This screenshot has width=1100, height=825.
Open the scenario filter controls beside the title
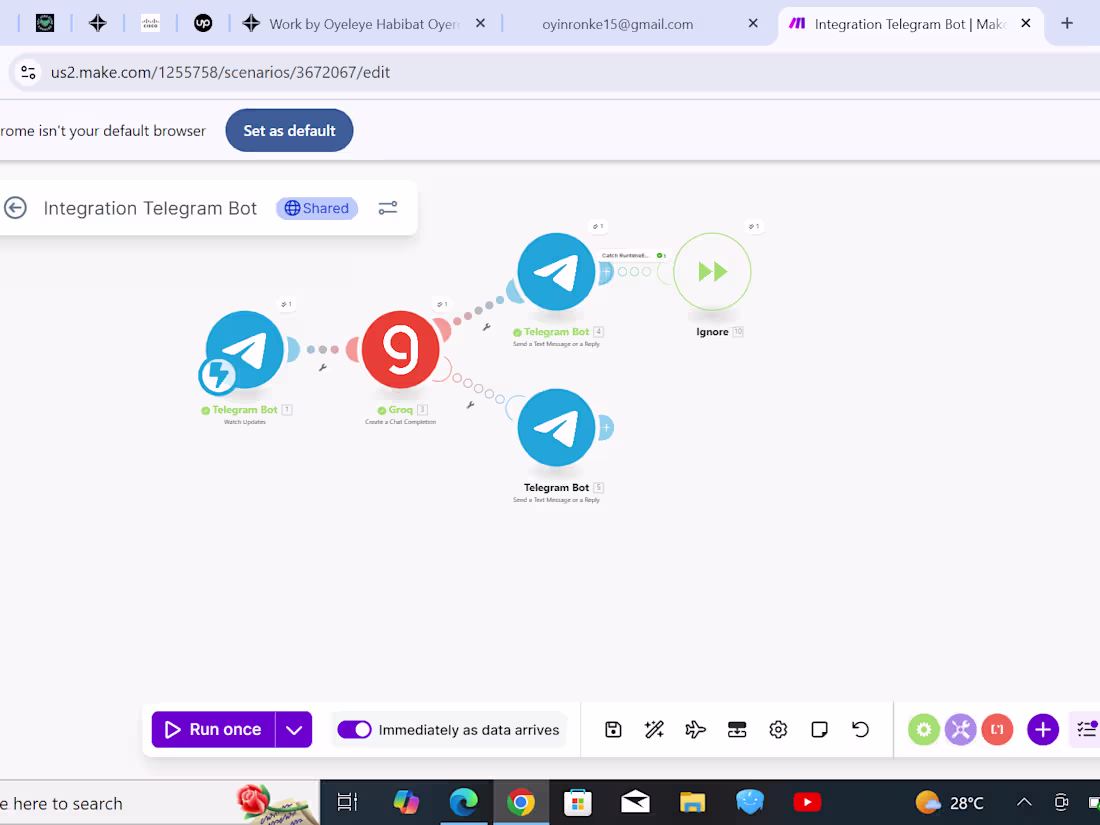pyautogui.click(x=388, y=208)
